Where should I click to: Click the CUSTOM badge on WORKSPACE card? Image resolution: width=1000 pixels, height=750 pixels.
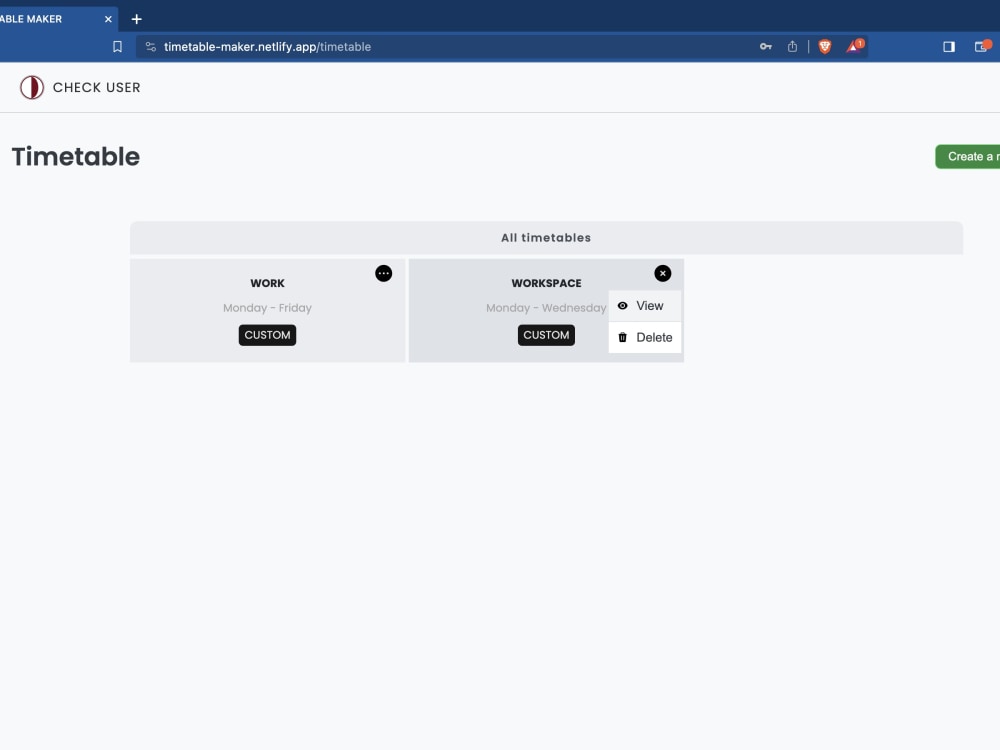546,335
